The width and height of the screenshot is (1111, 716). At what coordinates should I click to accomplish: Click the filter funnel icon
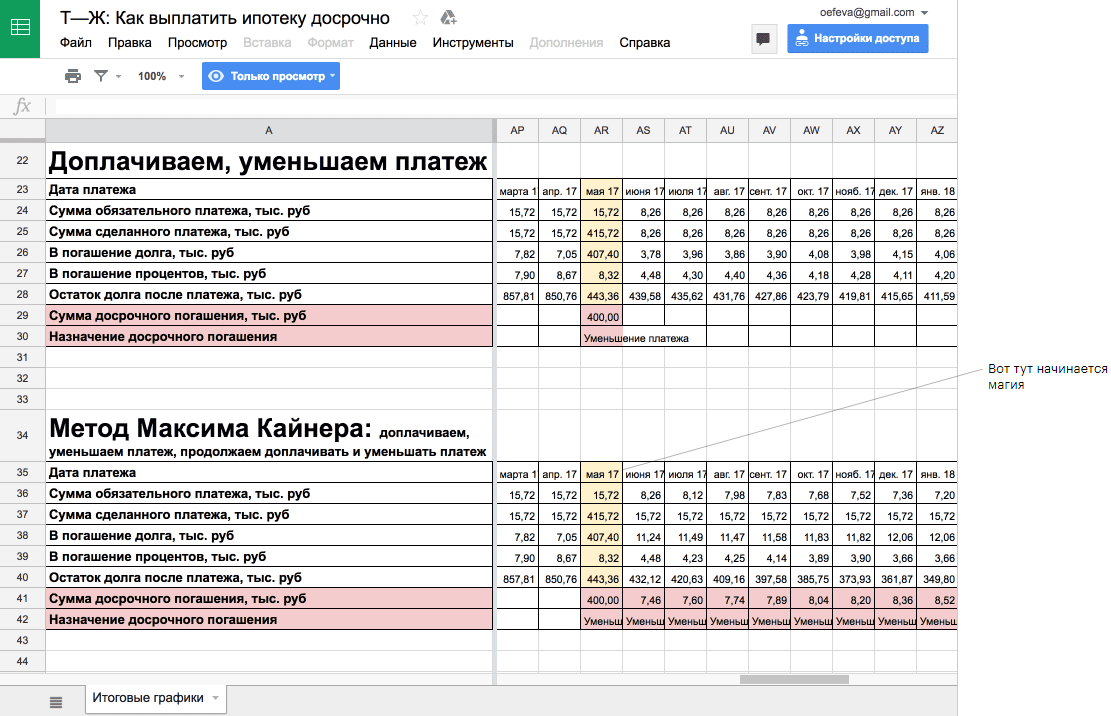(x=101, y=76)
